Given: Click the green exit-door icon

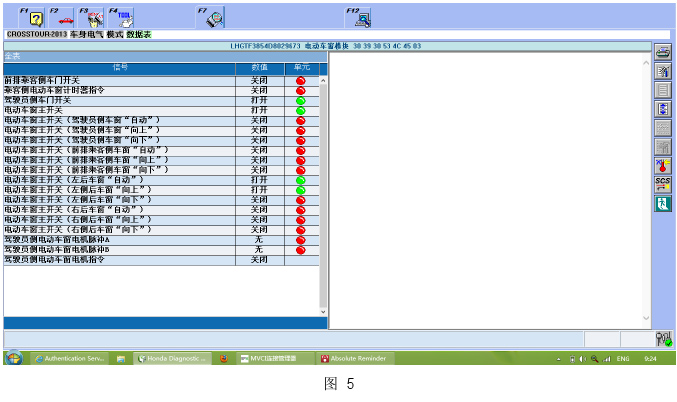Looking at the screenshot, I should point(663,203).
